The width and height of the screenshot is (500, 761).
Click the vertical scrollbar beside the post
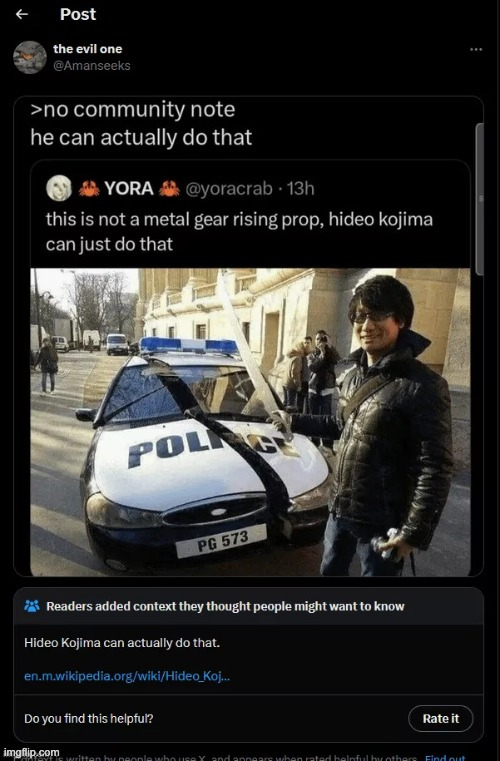tap(480, 199)
